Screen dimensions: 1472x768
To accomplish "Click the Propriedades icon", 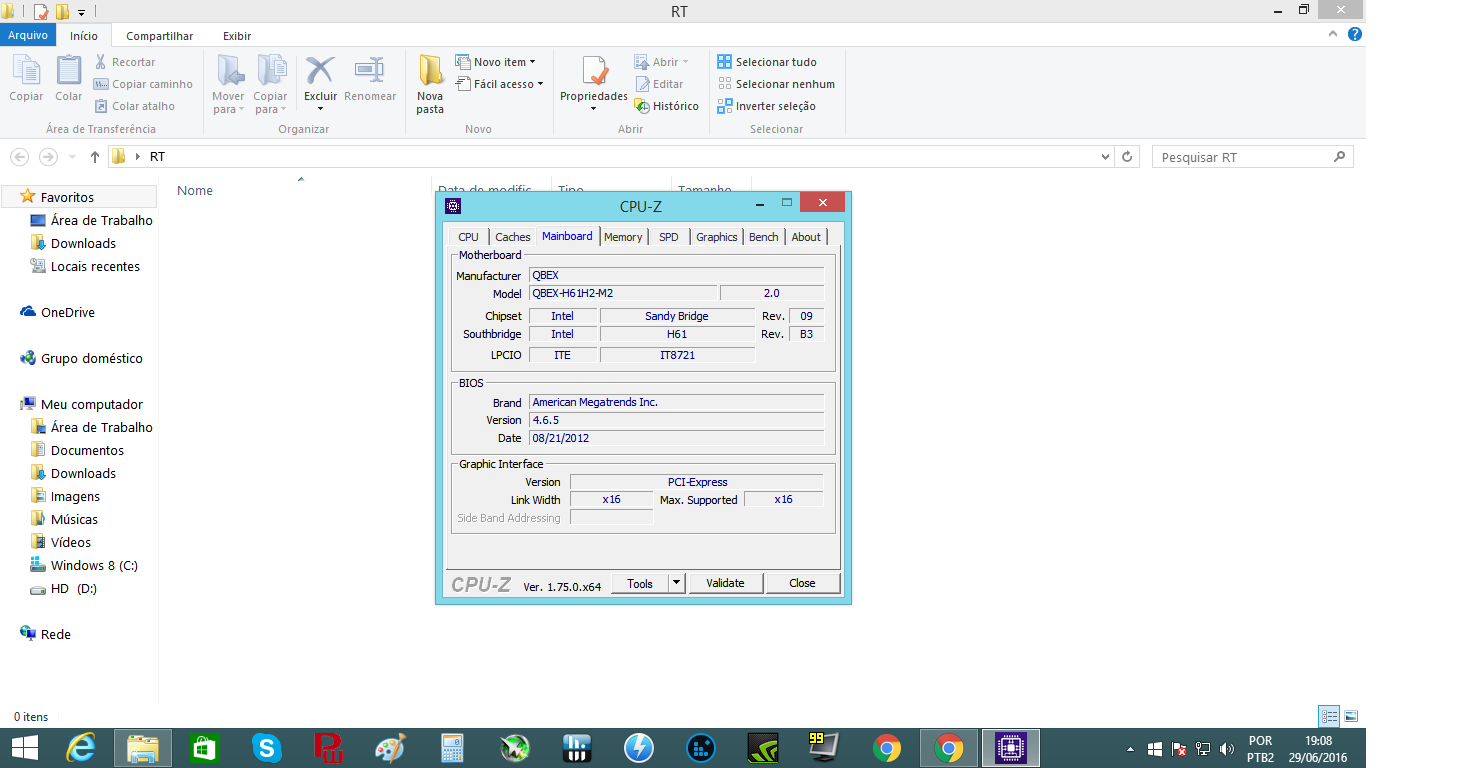I will coord(594,72).
